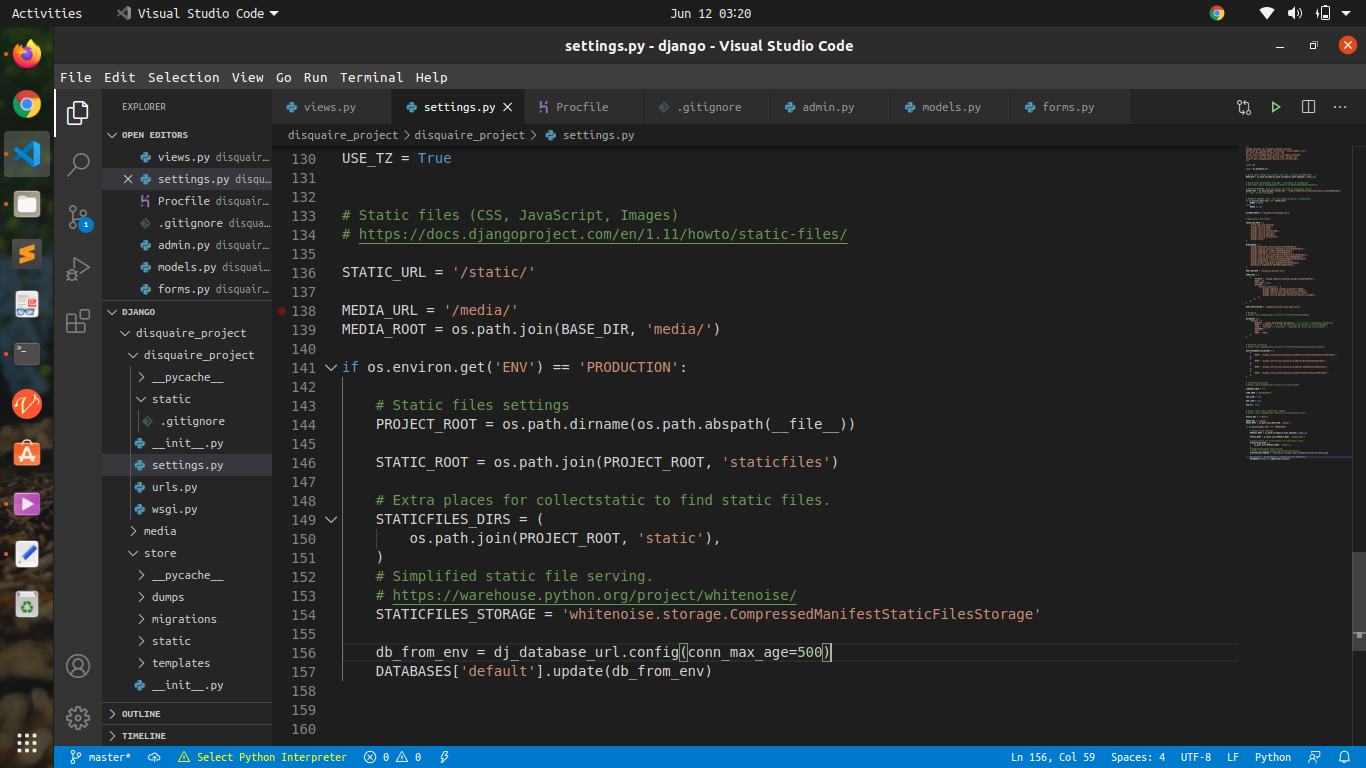Run the Python file using the play icon
This screenshot has height=768, width=1366.
point(1276,106)
